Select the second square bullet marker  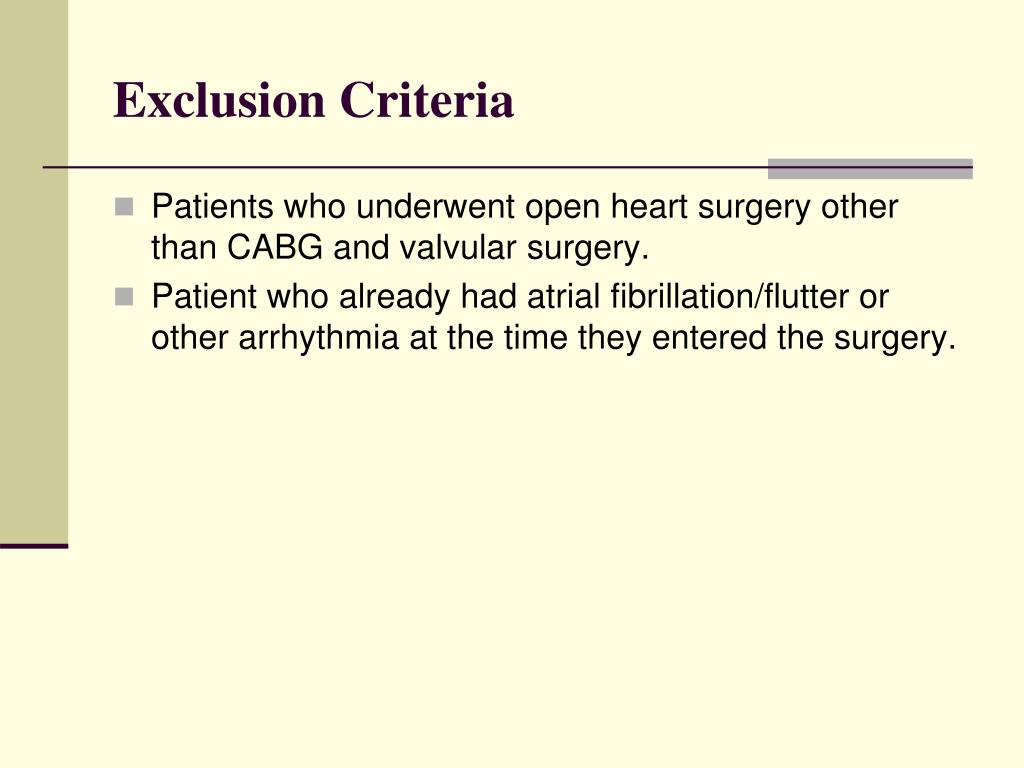[123, 297]
